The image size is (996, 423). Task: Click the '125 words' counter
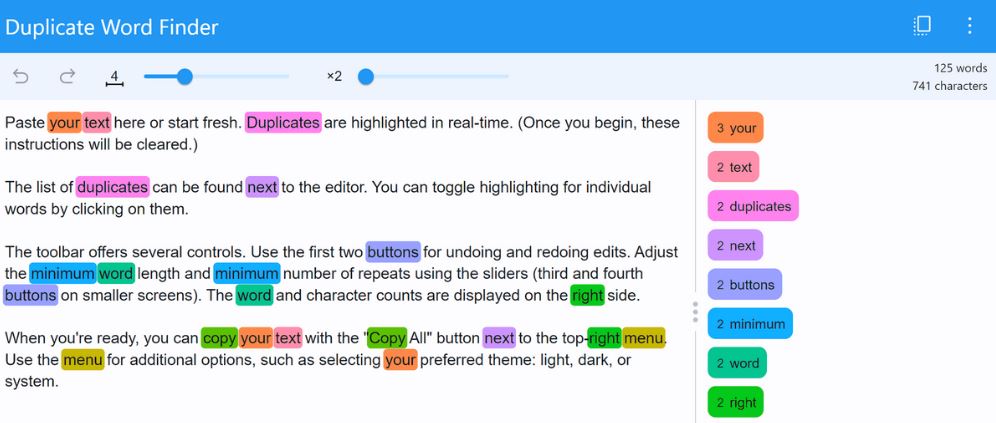pyautogui.click(x=960, y=68)
